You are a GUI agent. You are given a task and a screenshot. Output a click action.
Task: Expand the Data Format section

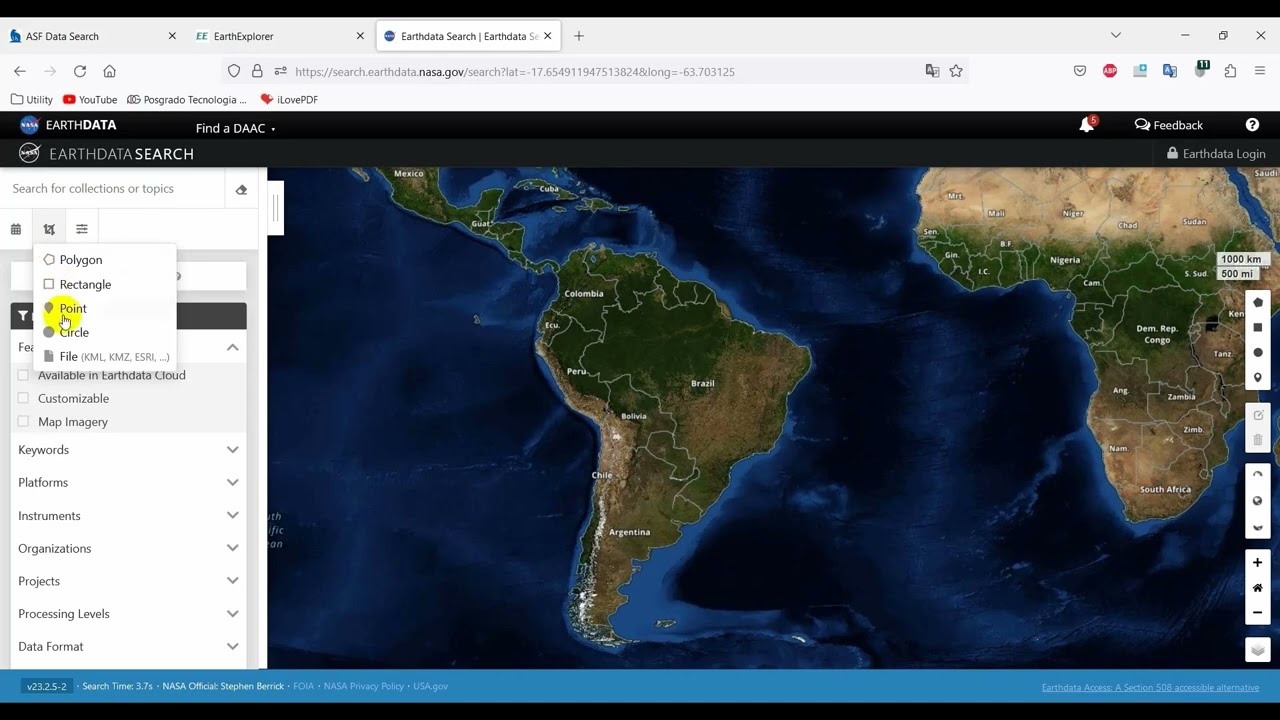[128, 647]
